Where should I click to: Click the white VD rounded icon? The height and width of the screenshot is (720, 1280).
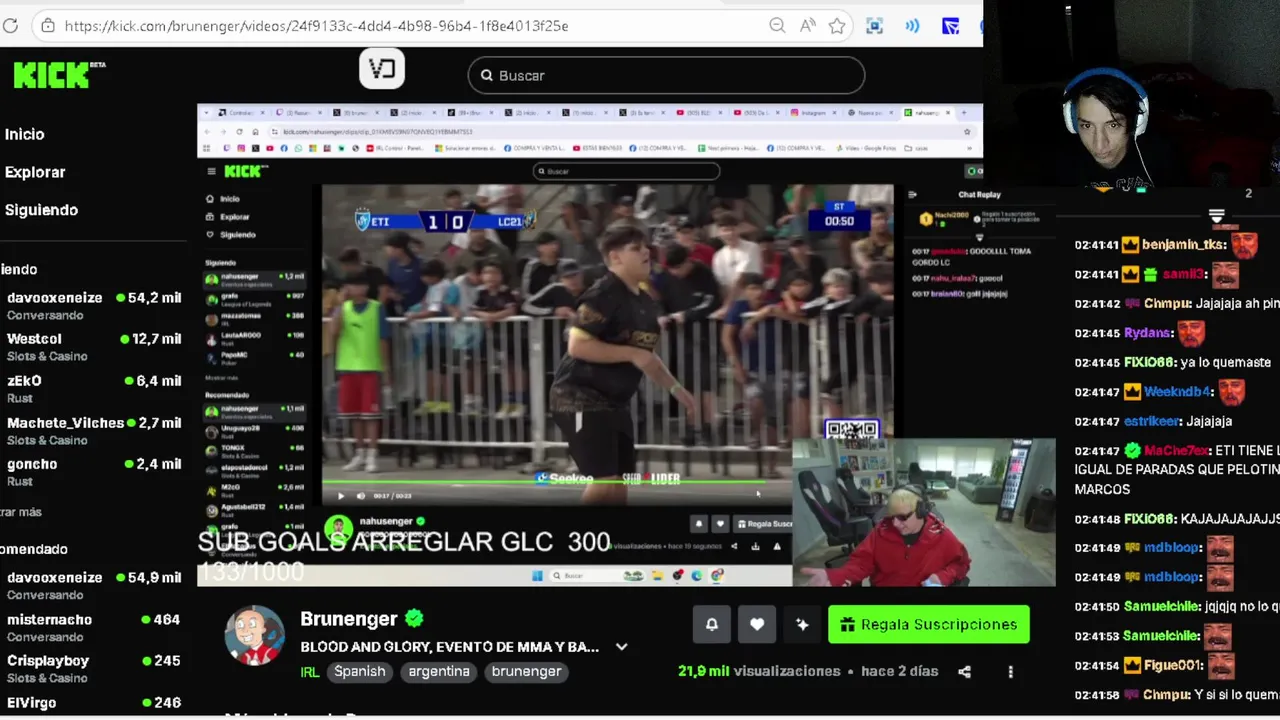coord(382,68)
